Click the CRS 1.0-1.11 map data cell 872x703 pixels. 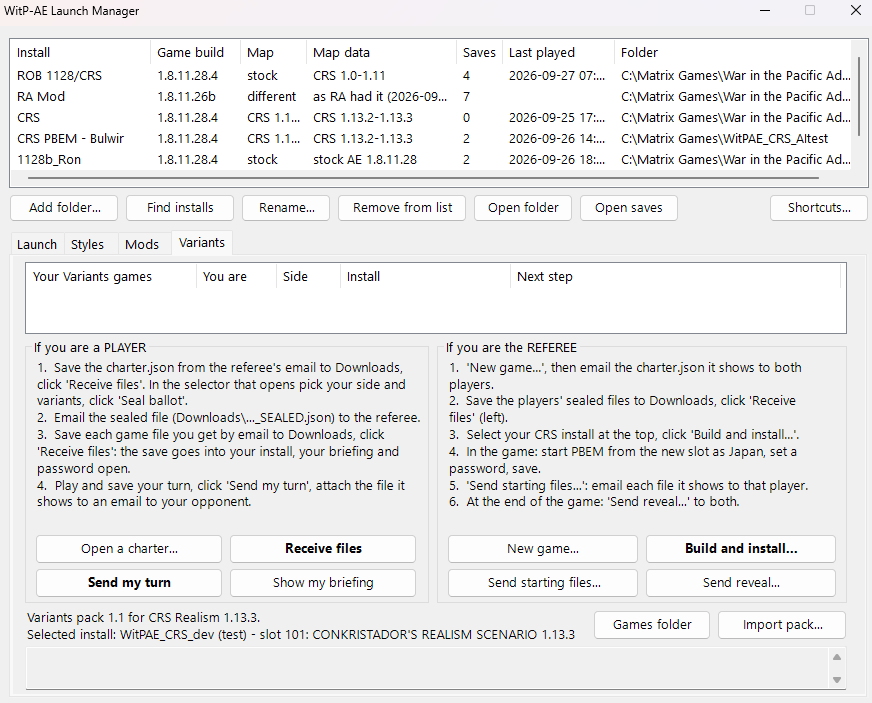(x=349, y=76)
